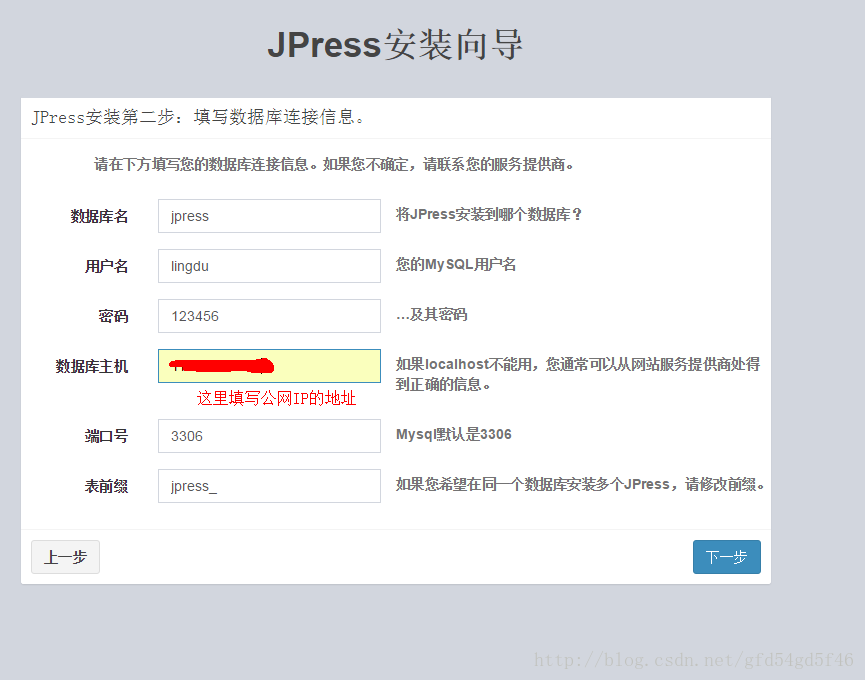Click the hint about 安装多个JPress 修改前缀

(x=580, y=484)
